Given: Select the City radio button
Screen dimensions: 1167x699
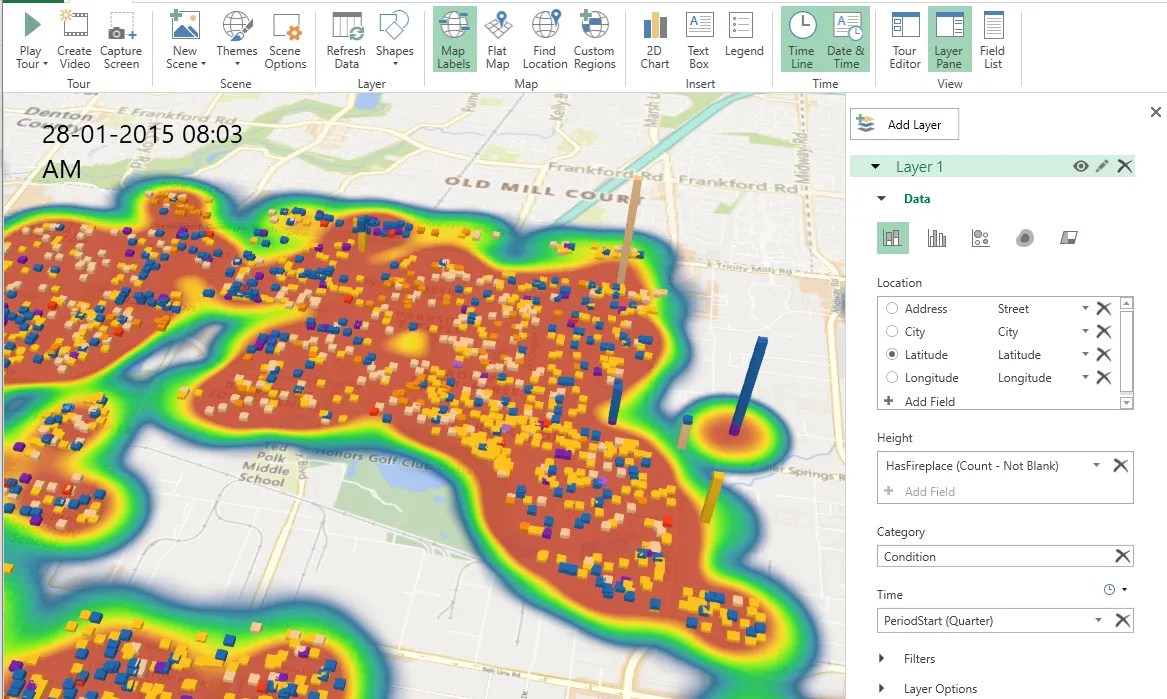Looking at the screenshot, I should pos(891,331).
